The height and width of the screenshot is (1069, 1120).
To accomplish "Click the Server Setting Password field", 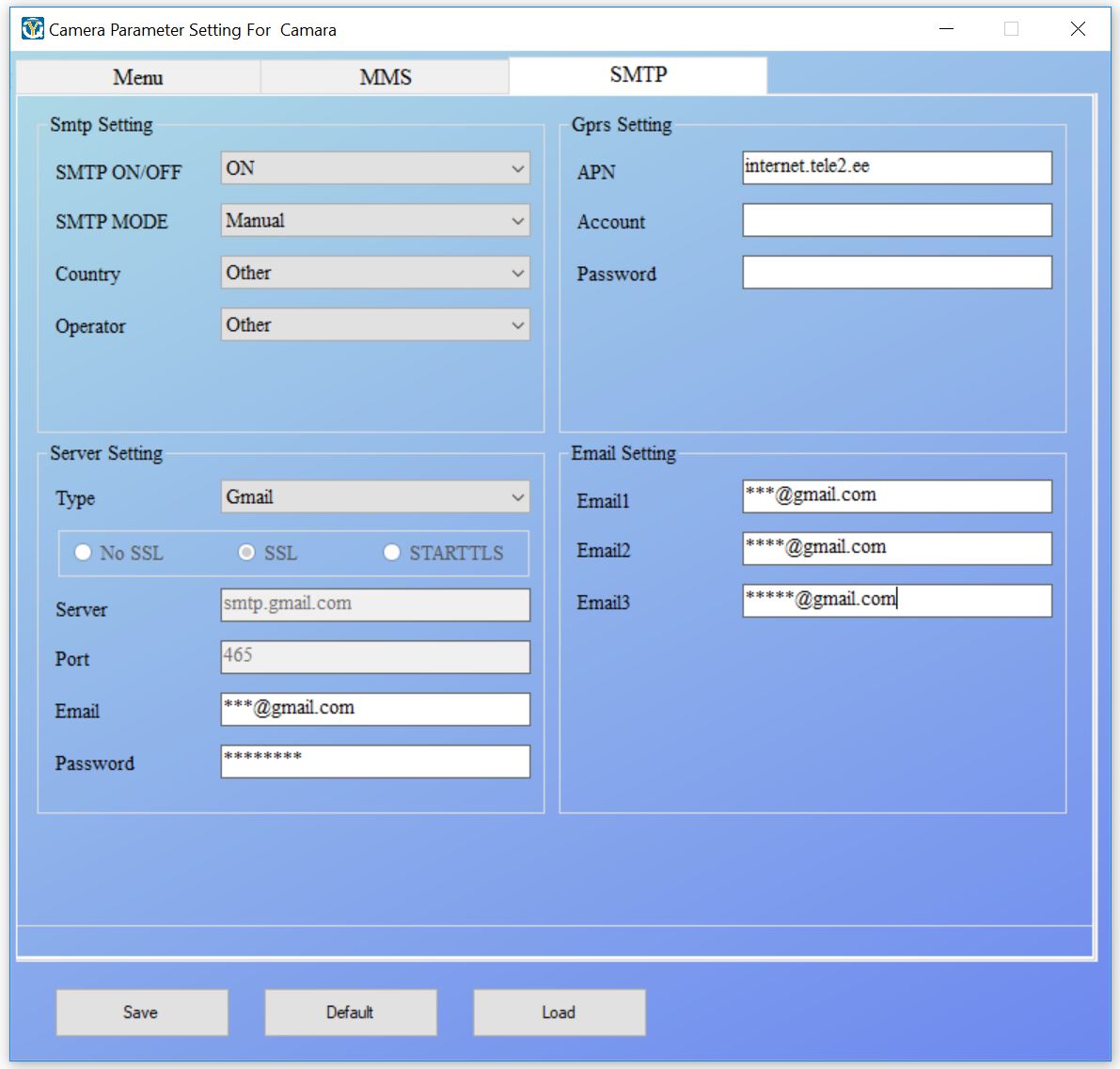I will pyautogui.click(x=374, y=762).
